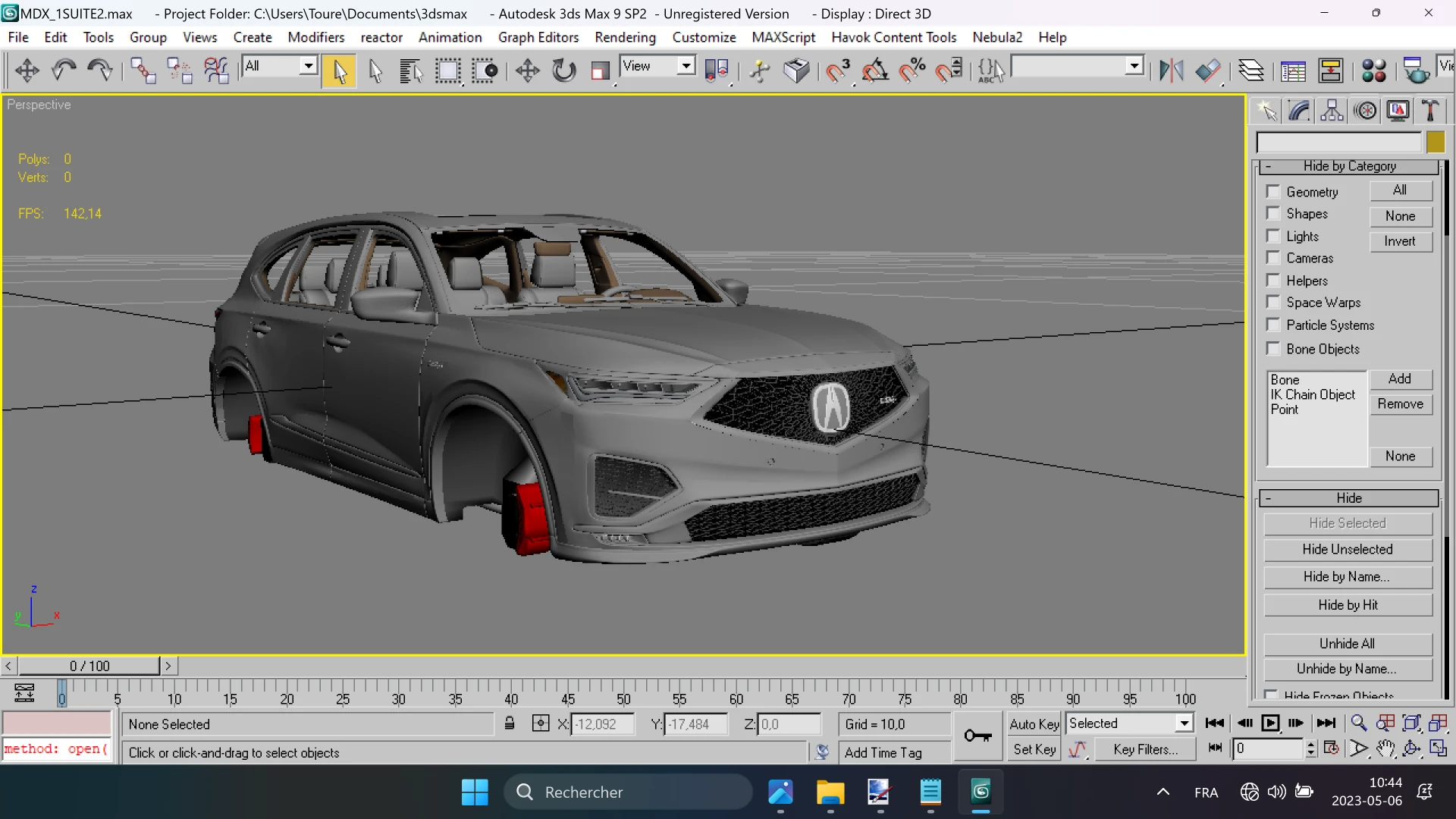The height and width of the screenshot is (819, 1456).
Task: Toggle Window/Crossing selection mode
Action: coord(485,71)
